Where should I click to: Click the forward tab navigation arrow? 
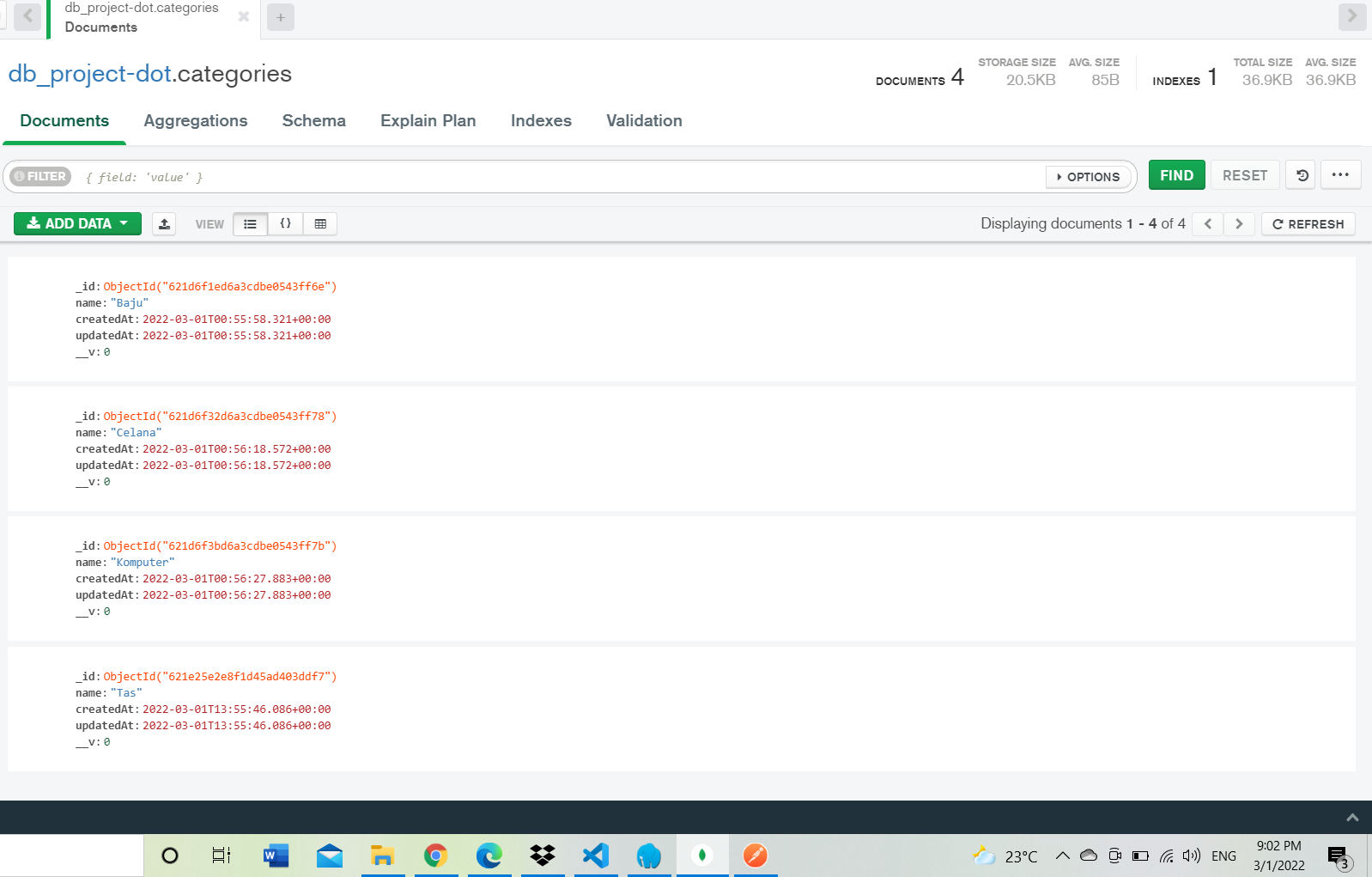[x=1352, y=16]
